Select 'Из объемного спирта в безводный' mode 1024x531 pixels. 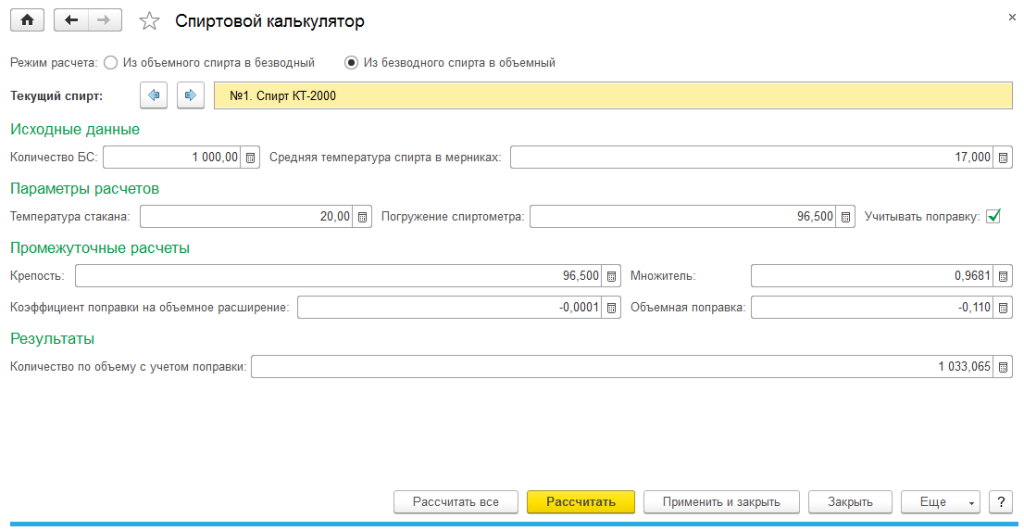click(x=110, y=62)
